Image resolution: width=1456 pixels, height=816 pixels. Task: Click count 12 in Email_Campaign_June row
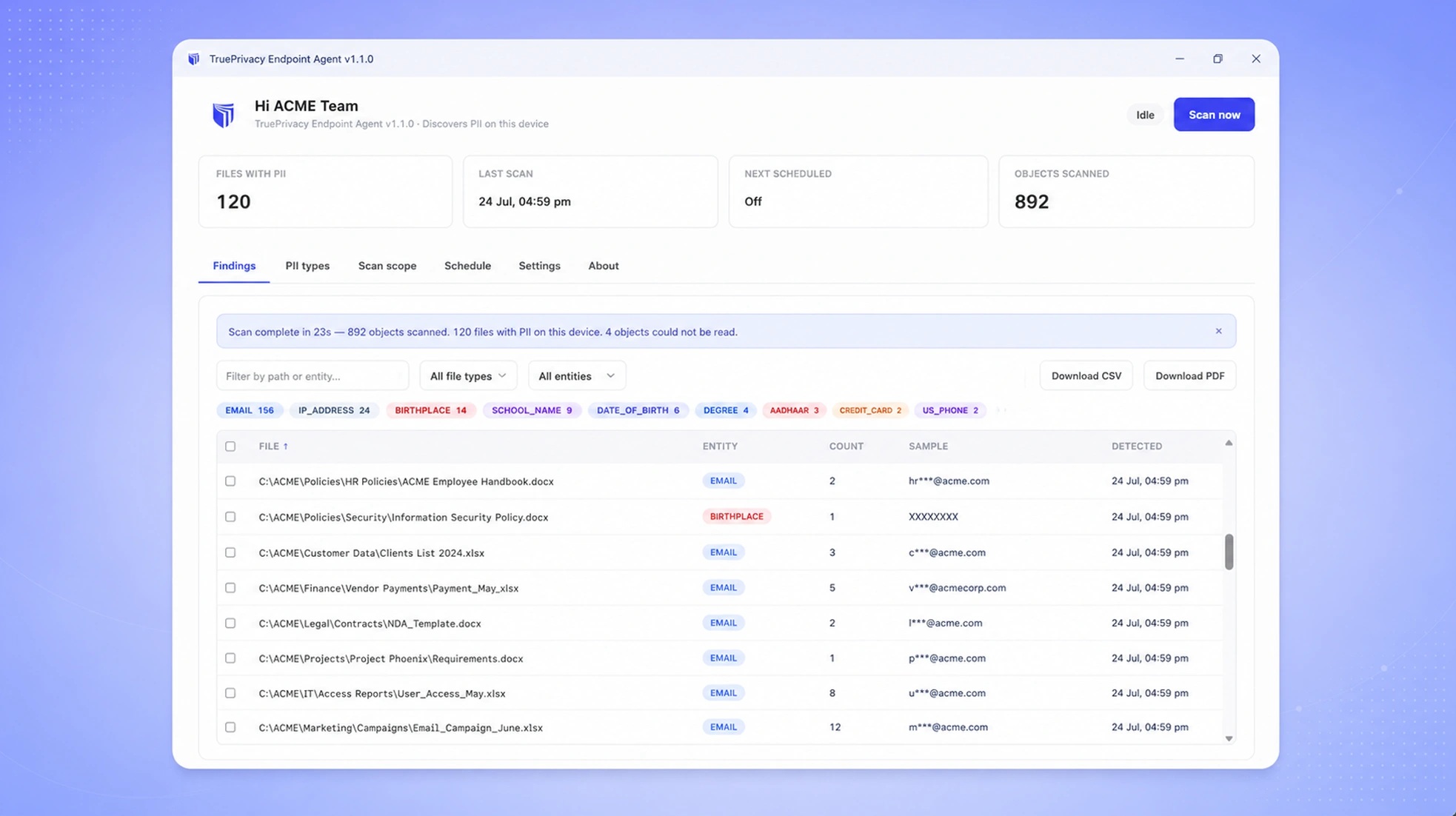[835, 727]
